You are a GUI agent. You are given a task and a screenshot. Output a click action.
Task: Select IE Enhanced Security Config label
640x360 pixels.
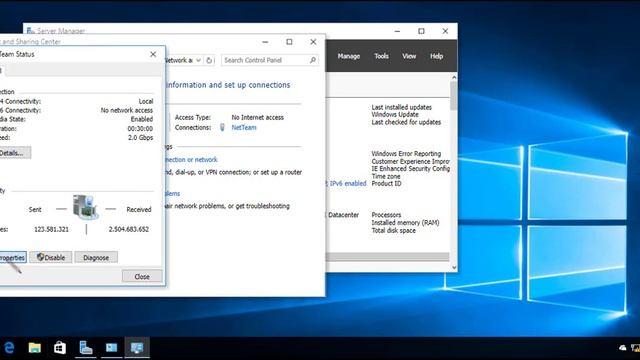point(411,169)
